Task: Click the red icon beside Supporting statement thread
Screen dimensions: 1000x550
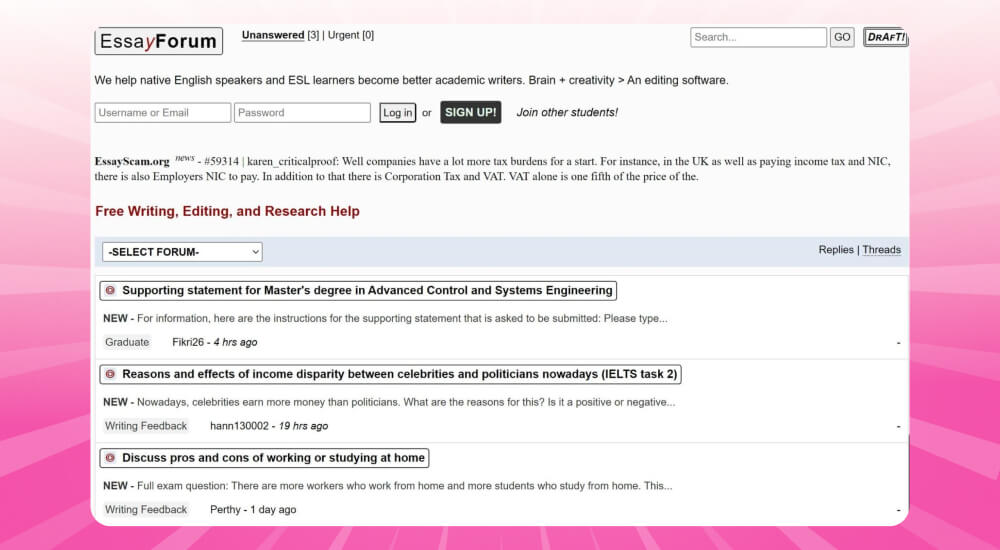Action: [x=110, y=291]
